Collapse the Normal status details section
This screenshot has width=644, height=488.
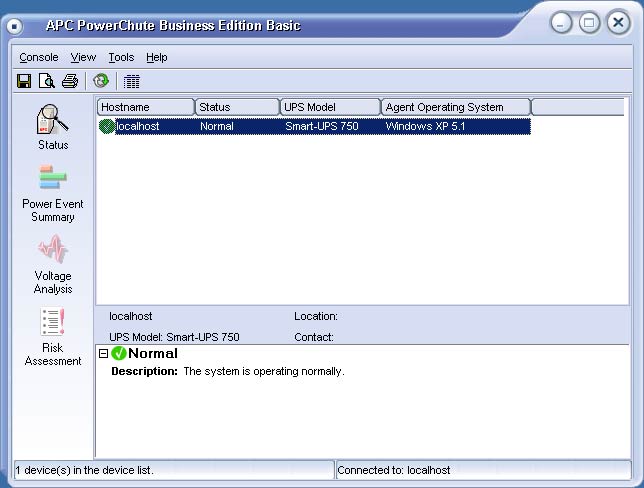pyautogui.click(x=104, y=353)
